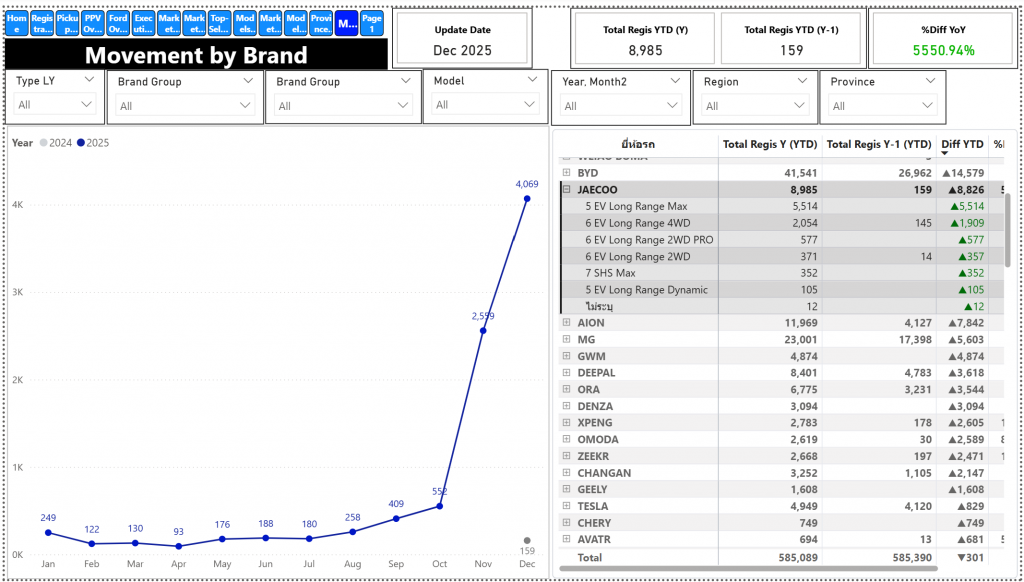
Task: Click the December 4,069 data point
Action: pos(527,199)
